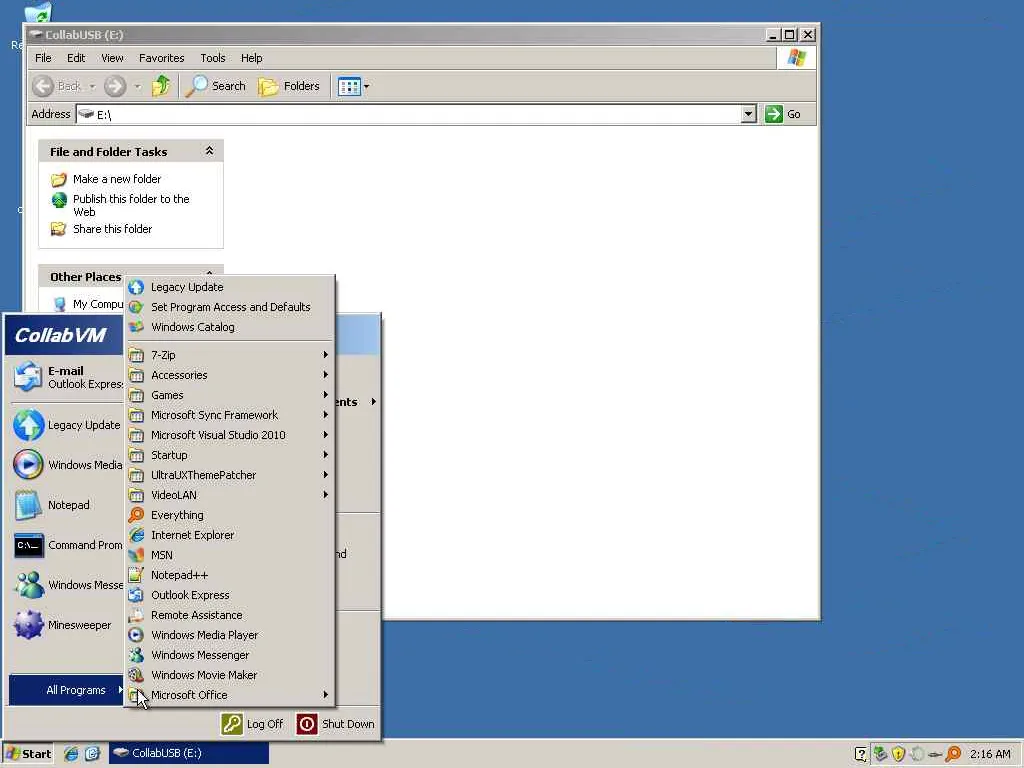Click Make a new folder link
Viewport: 1024px width, 768px height.
[117, 179]
